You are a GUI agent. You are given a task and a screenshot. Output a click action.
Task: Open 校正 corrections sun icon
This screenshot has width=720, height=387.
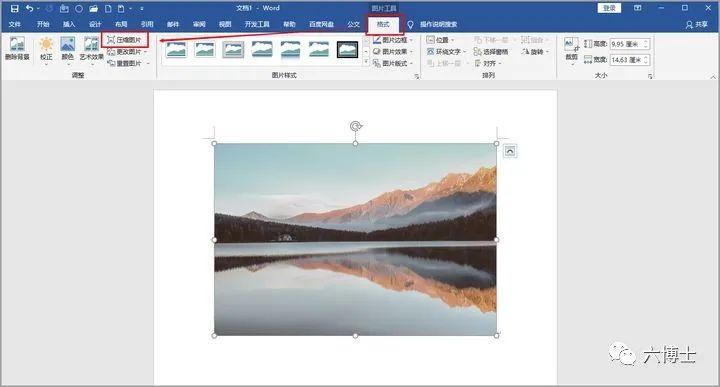pyautogui.click(x=46, y=49)
